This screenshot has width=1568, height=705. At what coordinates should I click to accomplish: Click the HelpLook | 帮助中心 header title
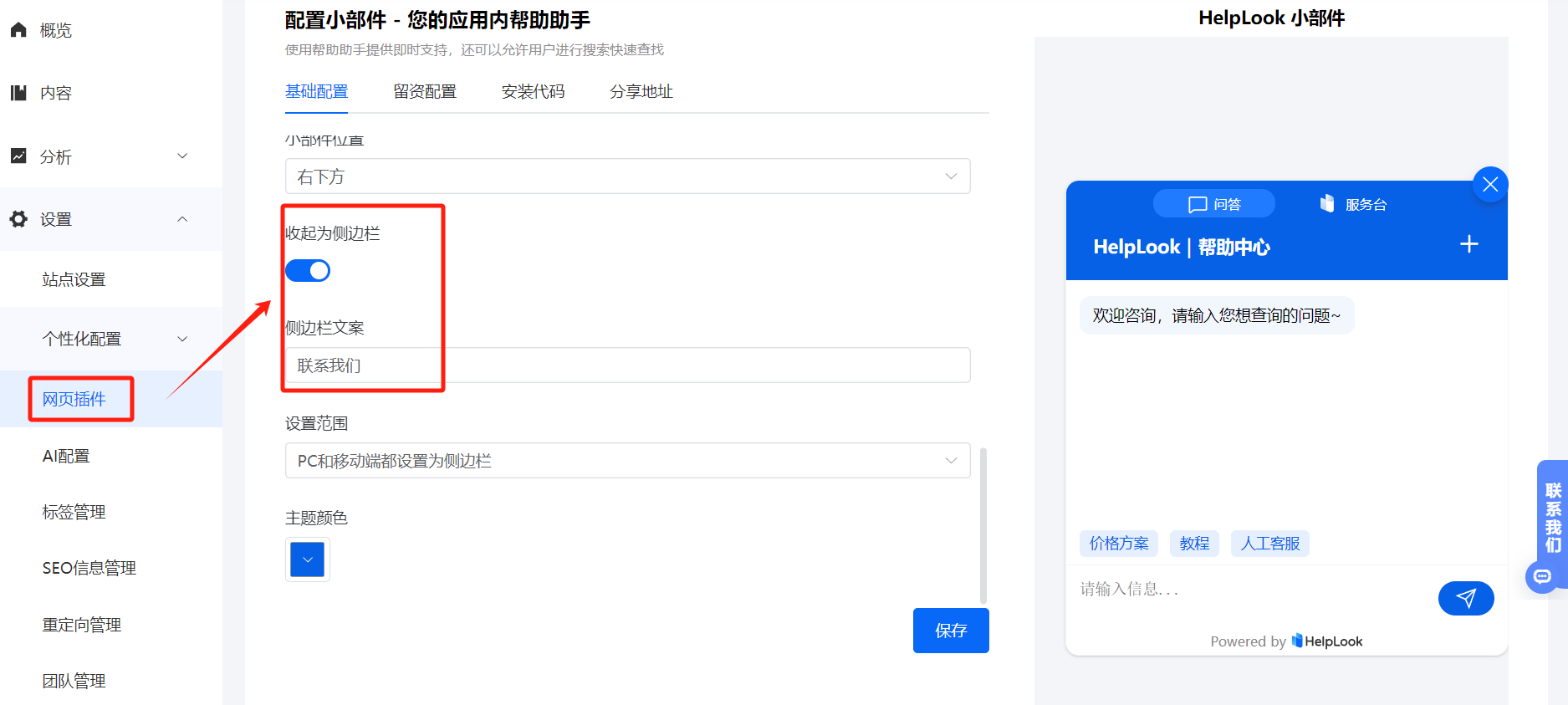click(x=1182, y=247)
